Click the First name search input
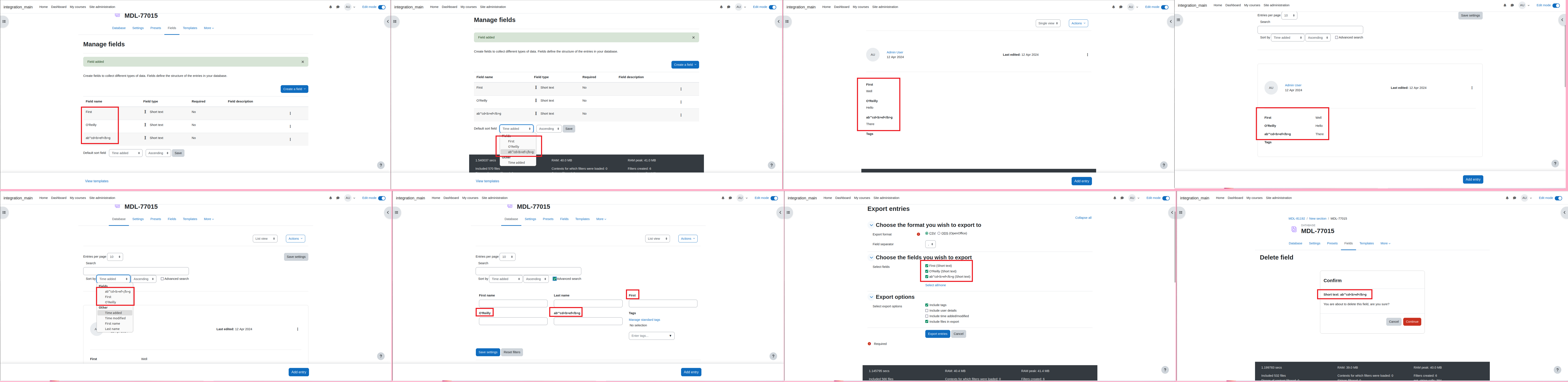 coord(513,303)
